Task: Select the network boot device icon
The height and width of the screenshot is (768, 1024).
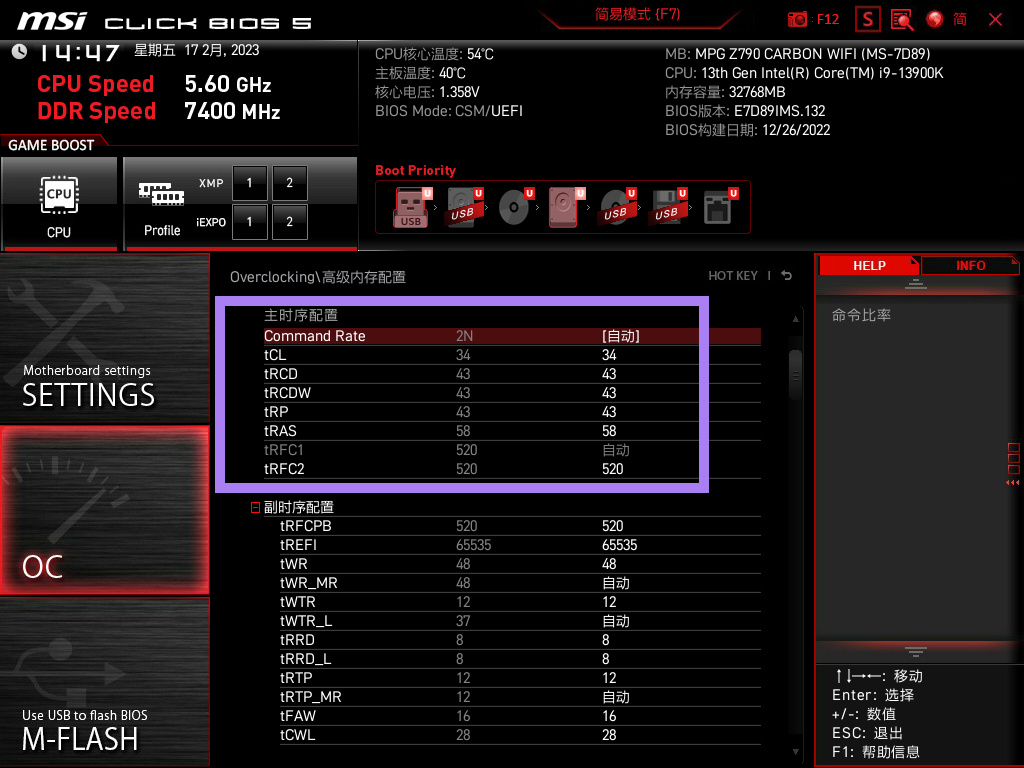Action: point(719,207)
